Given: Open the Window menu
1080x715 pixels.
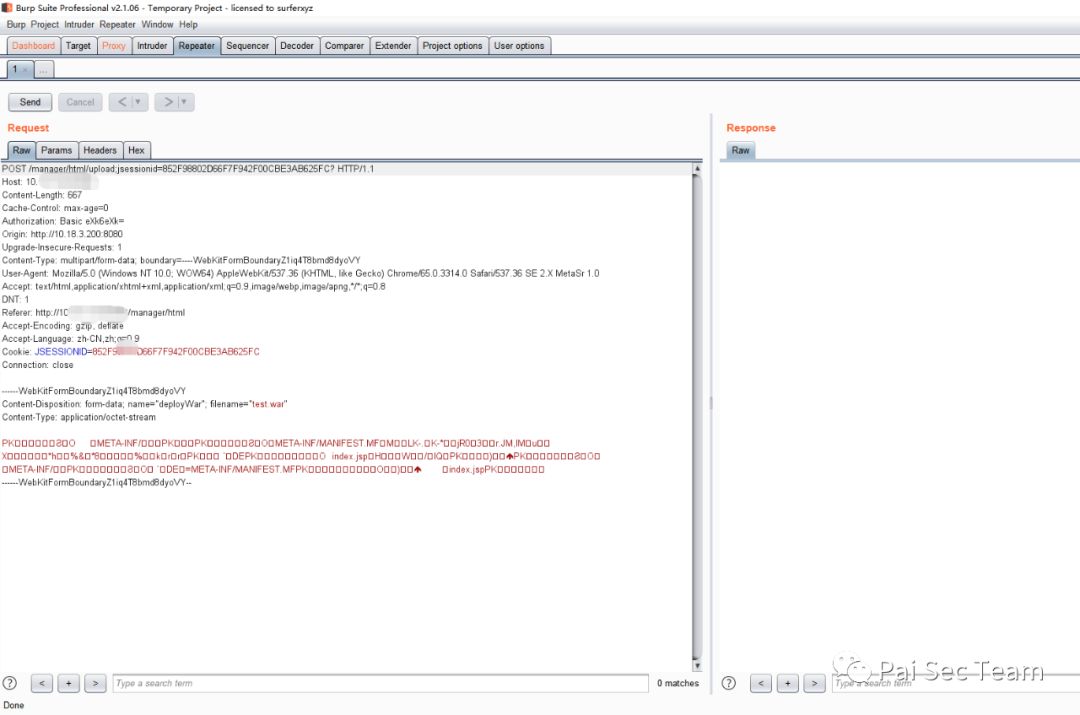Looking at the screenshot, I should click(157, 24).
